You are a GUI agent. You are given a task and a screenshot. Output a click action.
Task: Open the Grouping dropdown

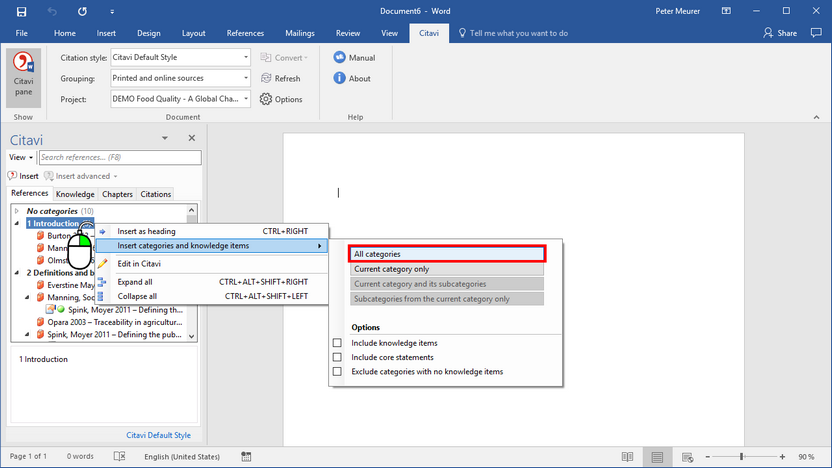pyautogui.click(x=246, y=78)
